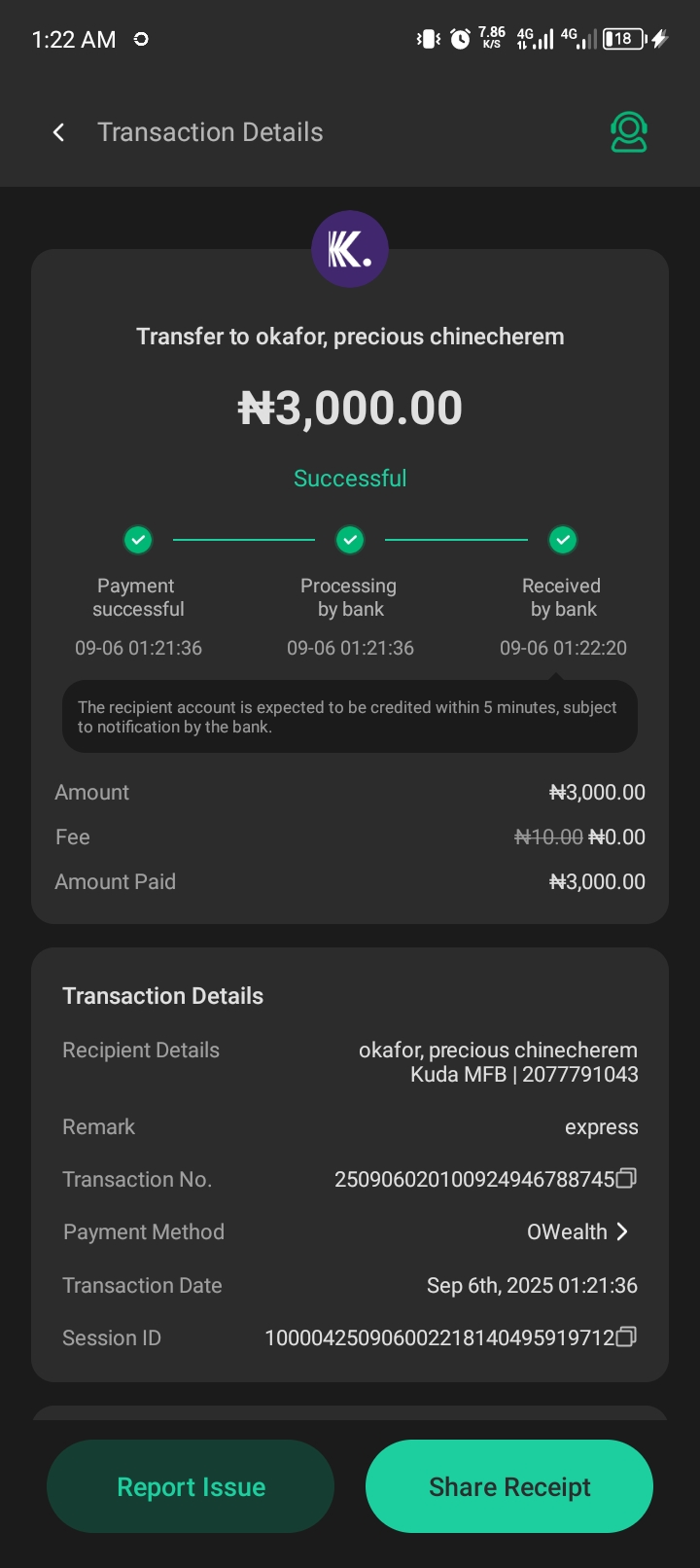Tap the progress line after Payment successful
Image resolution: width=700 pixels, height=1568 pixels.
coord(244,539)
